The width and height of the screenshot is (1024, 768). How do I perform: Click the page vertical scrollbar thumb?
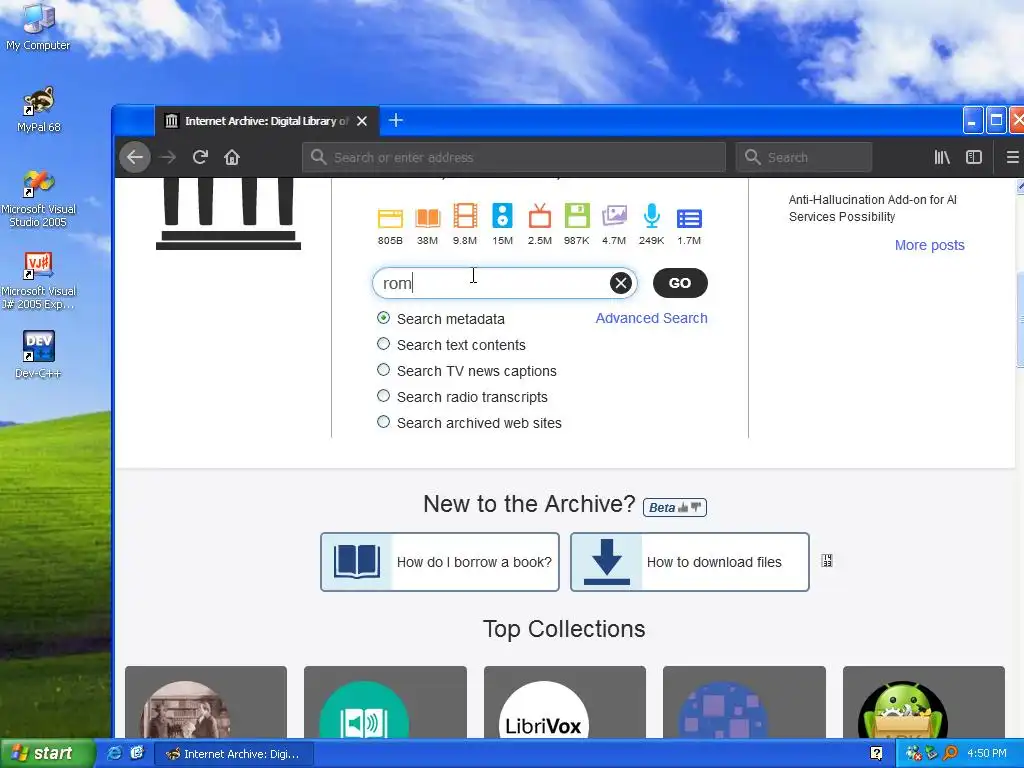[1019, 320]
